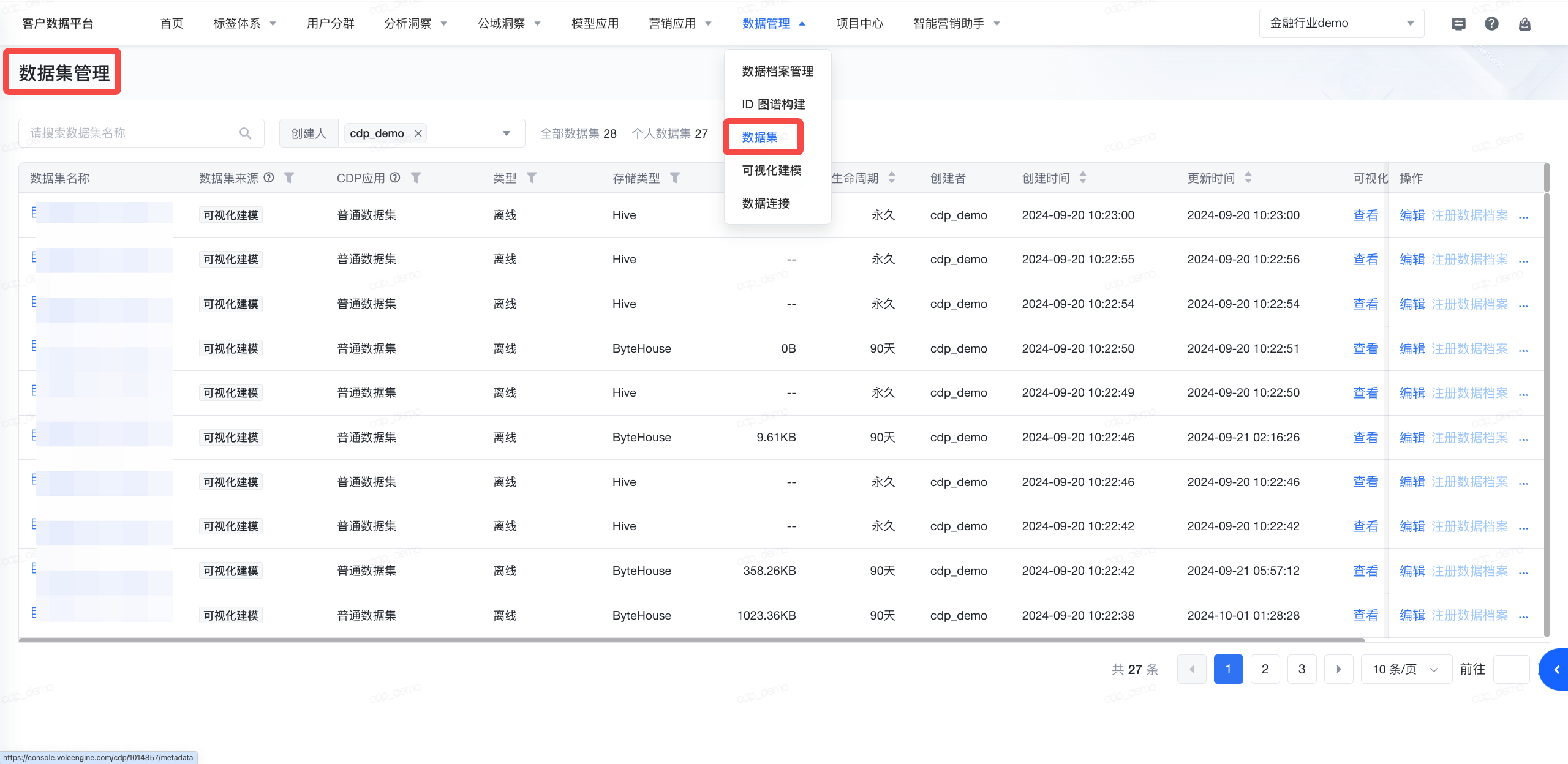Sort by 生命周期 column

(x=892, y=178)
